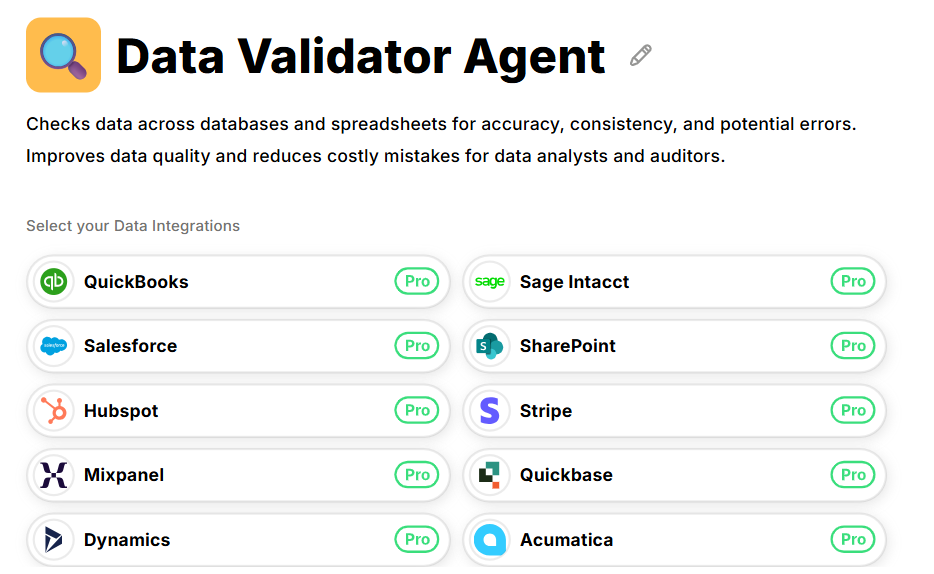934x574 pixels.
Task: Choose the Acumatica integration label
Action: pyautogui.click(x=566, y=540)
